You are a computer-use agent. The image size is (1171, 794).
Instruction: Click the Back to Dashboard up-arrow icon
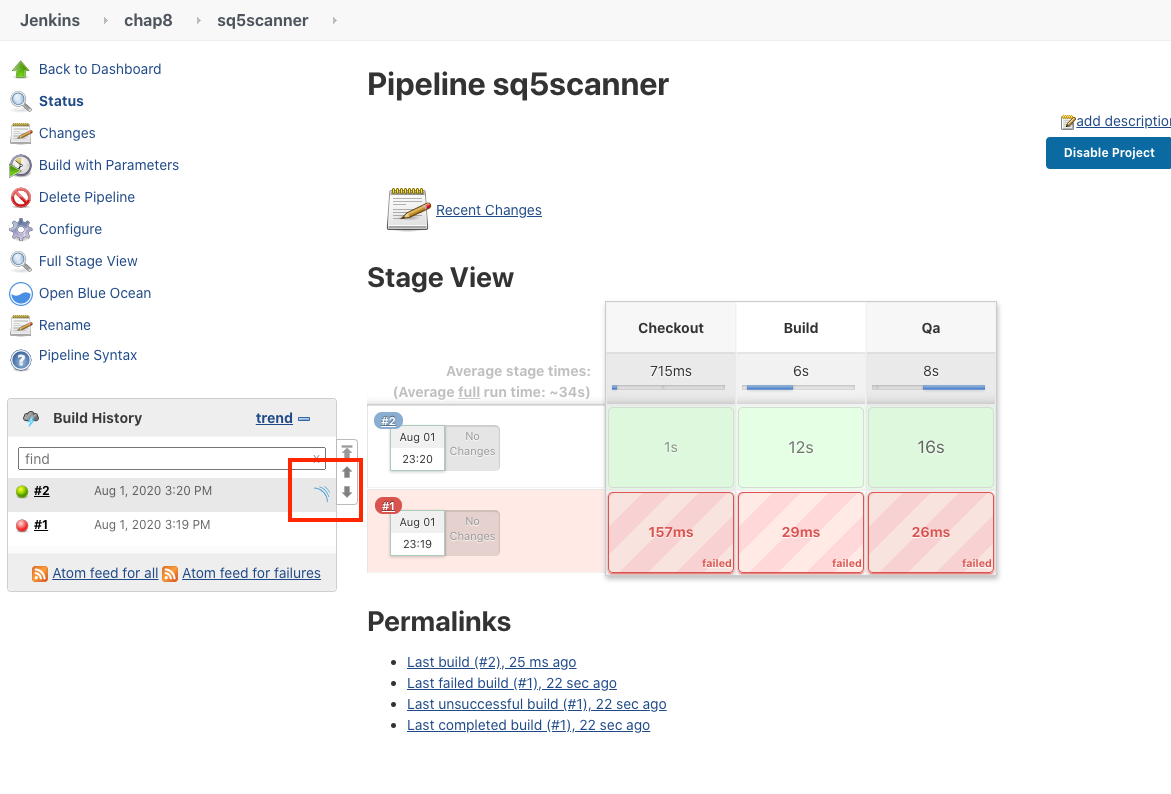20,69
